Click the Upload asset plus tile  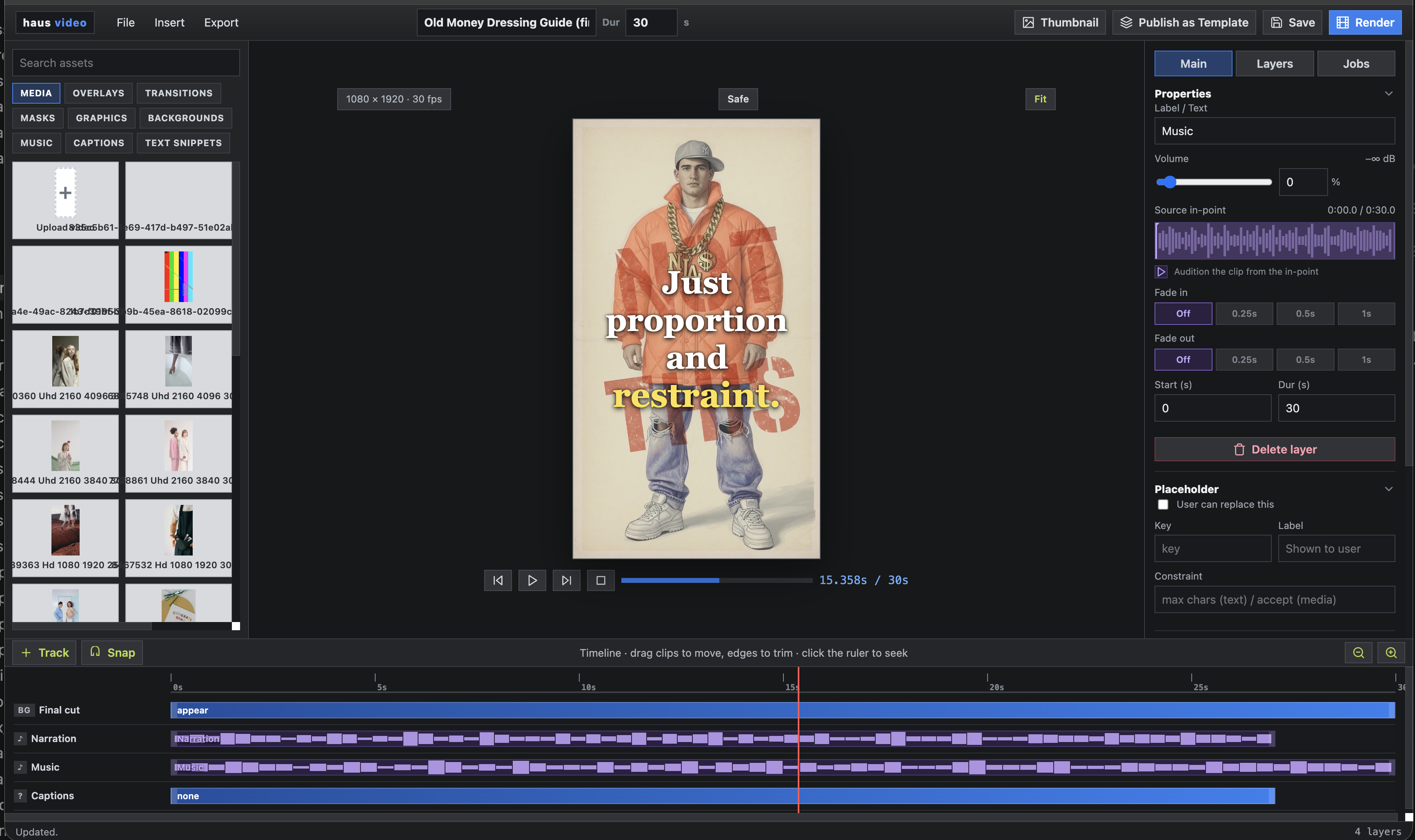65,200
